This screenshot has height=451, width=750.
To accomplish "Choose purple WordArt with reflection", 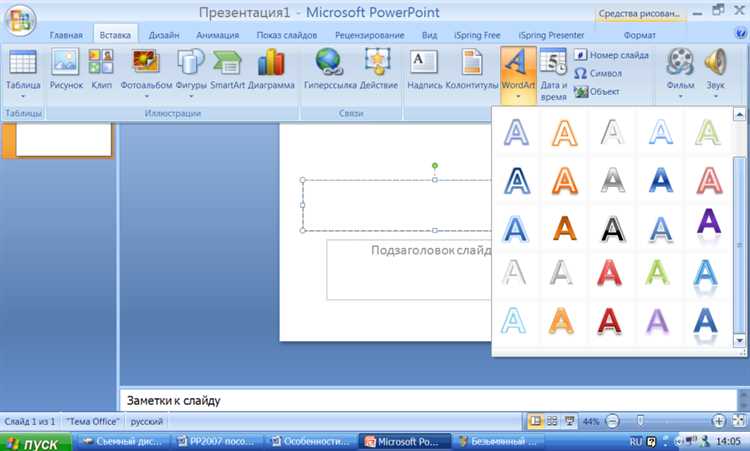I will pyautogui.click(x=708, y=225).
